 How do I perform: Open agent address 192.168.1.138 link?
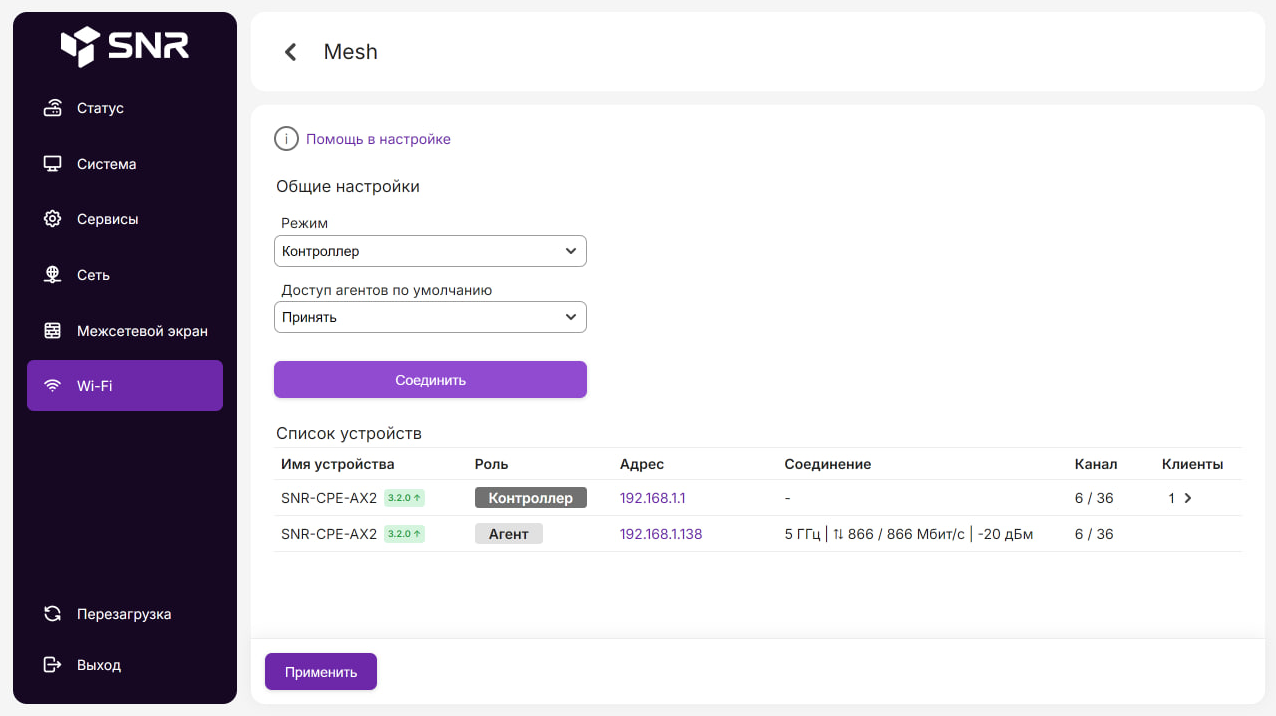click(661, 534)
